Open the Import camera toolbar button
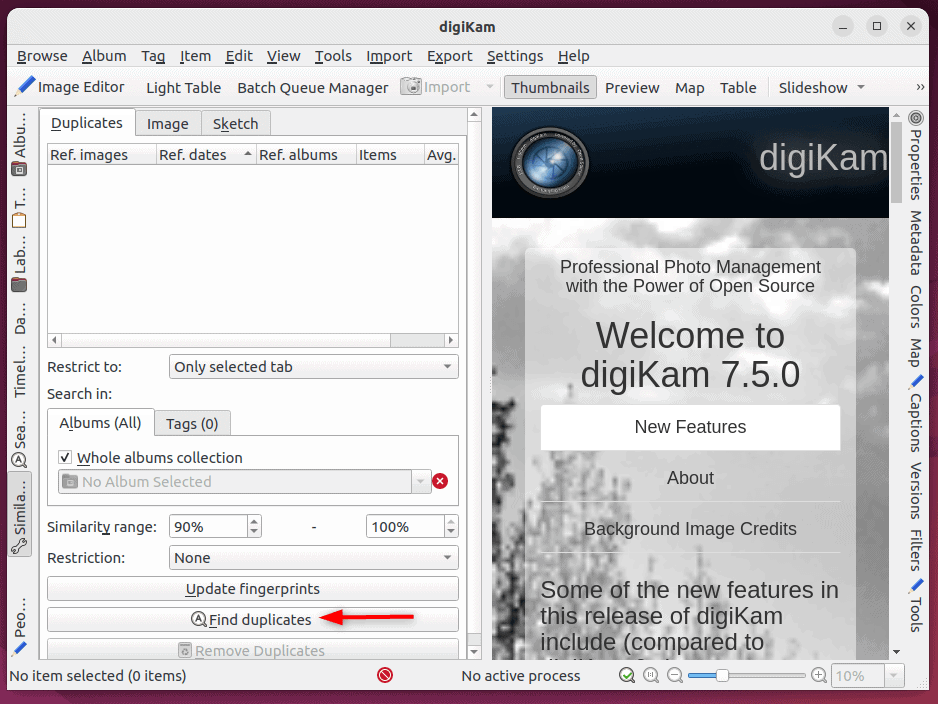Screen dimensions: 938x704 (436, 87)
